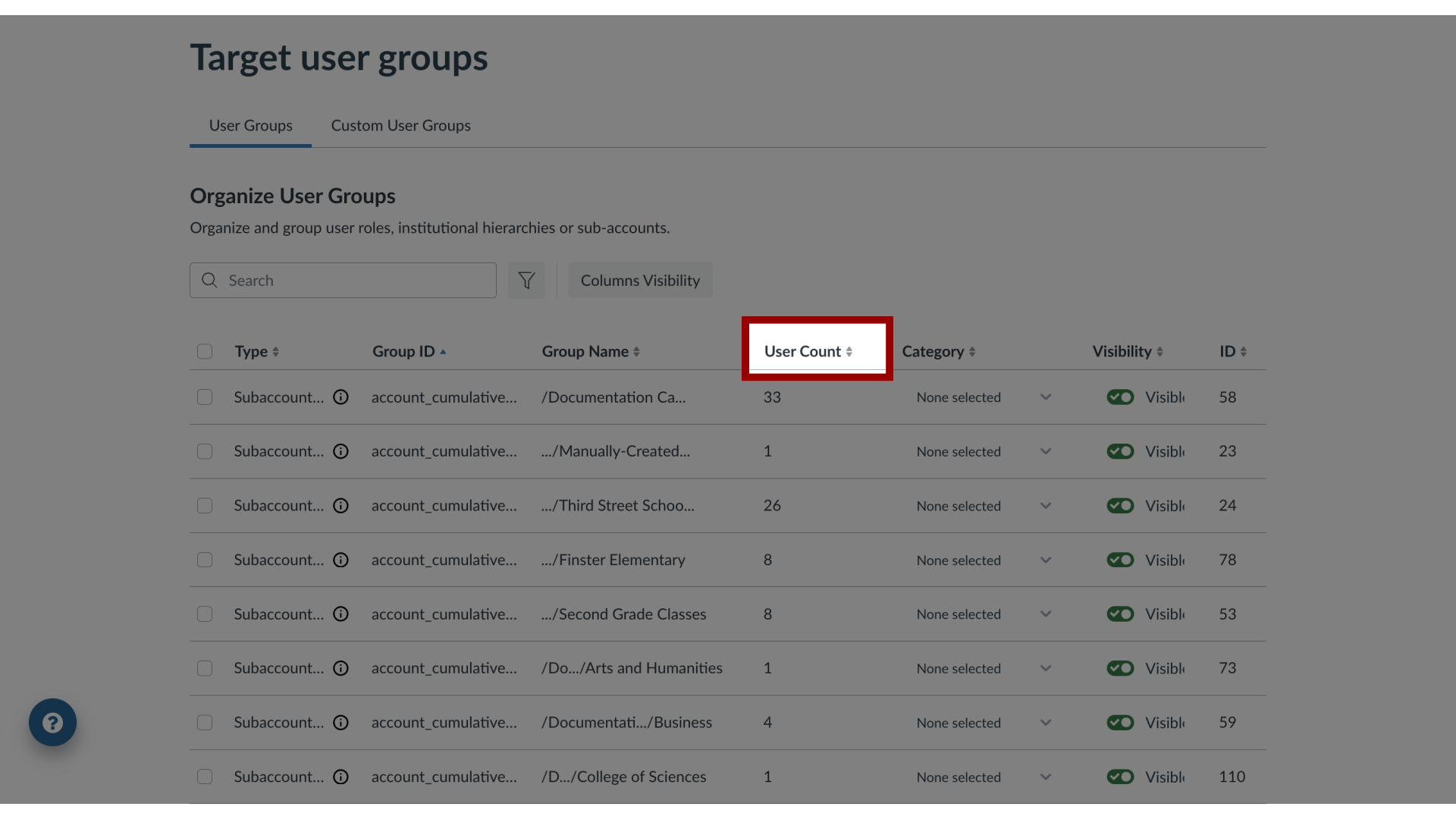Expand Category dropdown for Arts and Humanities

tap(1046, 668)
